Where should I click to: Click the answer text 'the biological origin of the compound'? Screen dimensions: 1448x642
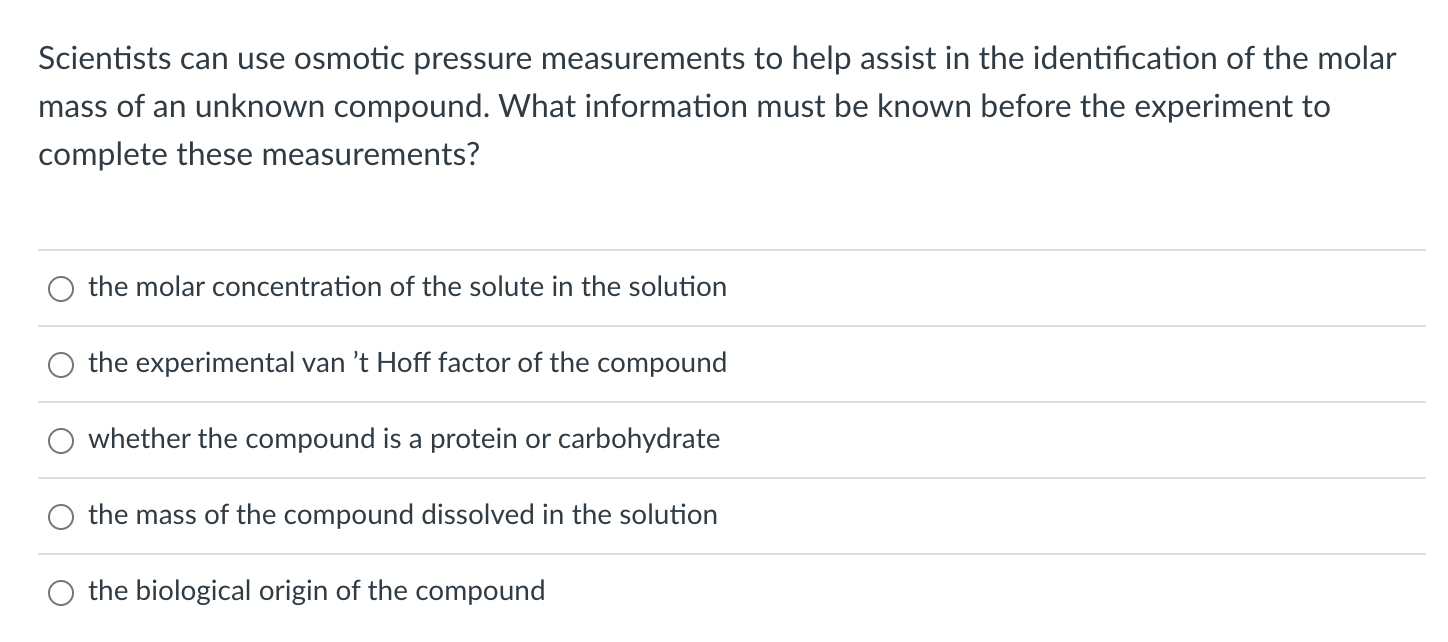click(x=317, y=591)
